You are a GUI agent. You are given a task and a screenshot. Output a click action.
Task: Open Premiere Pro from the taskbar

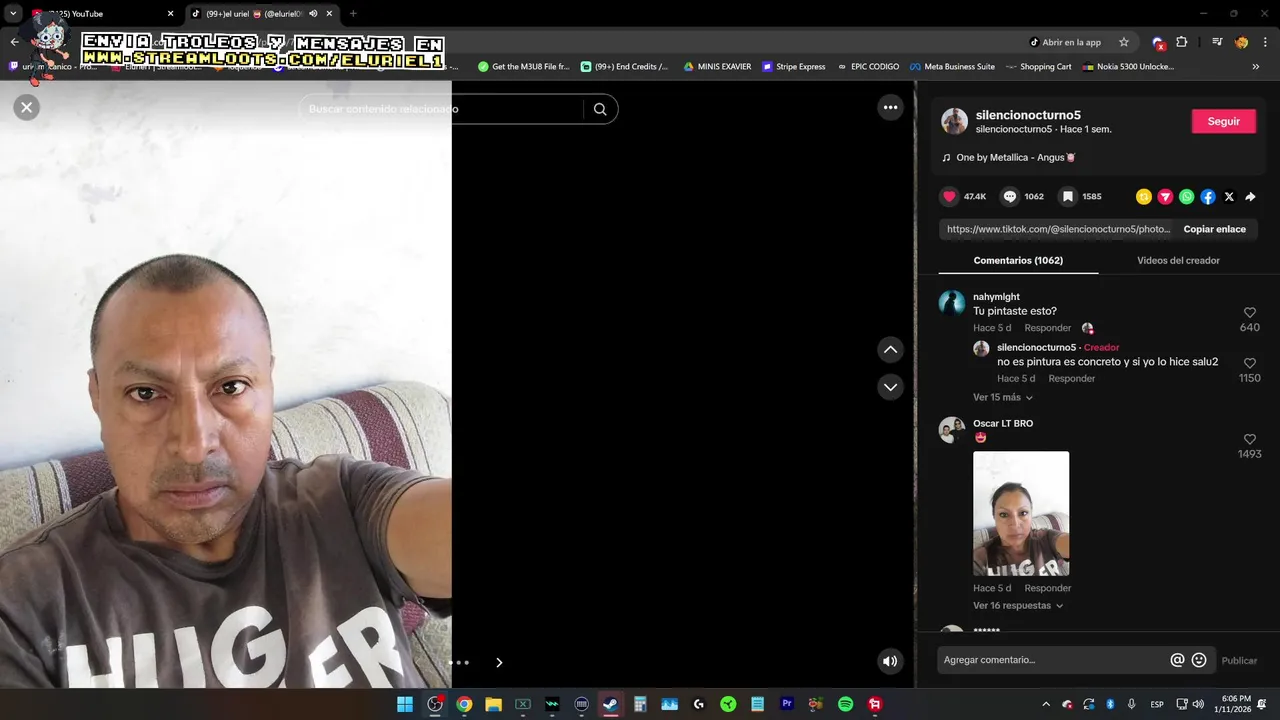tap(787, 704)
